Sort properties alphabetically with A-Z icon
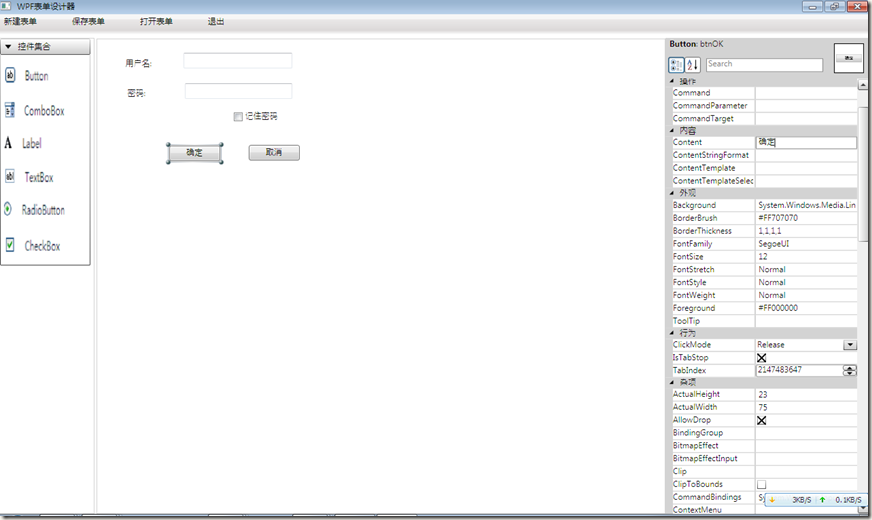 [x=692, y=65]
